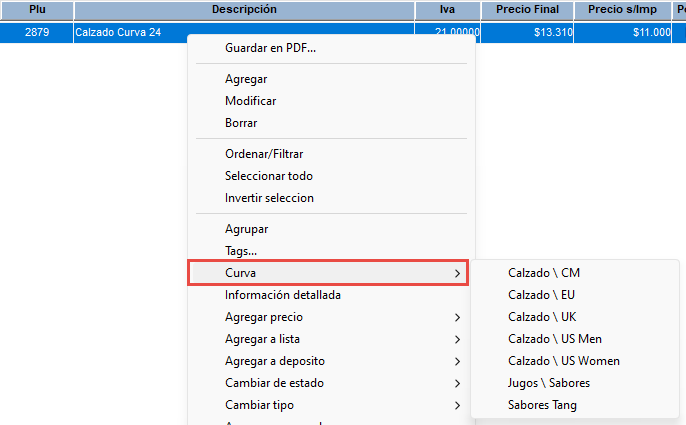Choose the Sabores Tang submenu item
This screenshot has height=425, width=686.
(542, 405)
